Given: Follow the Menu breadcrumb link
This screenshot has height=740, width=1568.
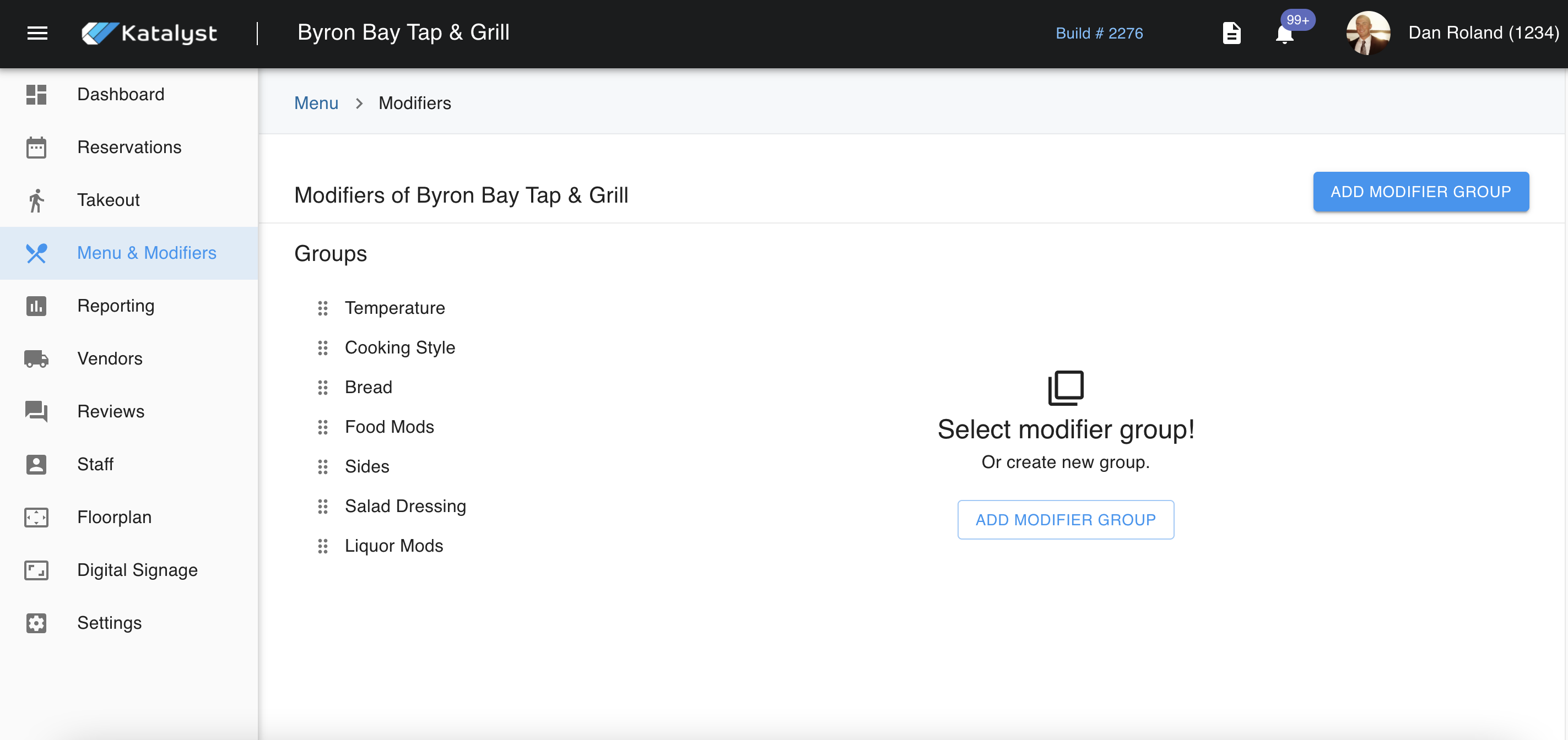Looking at the screenshot, I should click(x=316, y=103).
